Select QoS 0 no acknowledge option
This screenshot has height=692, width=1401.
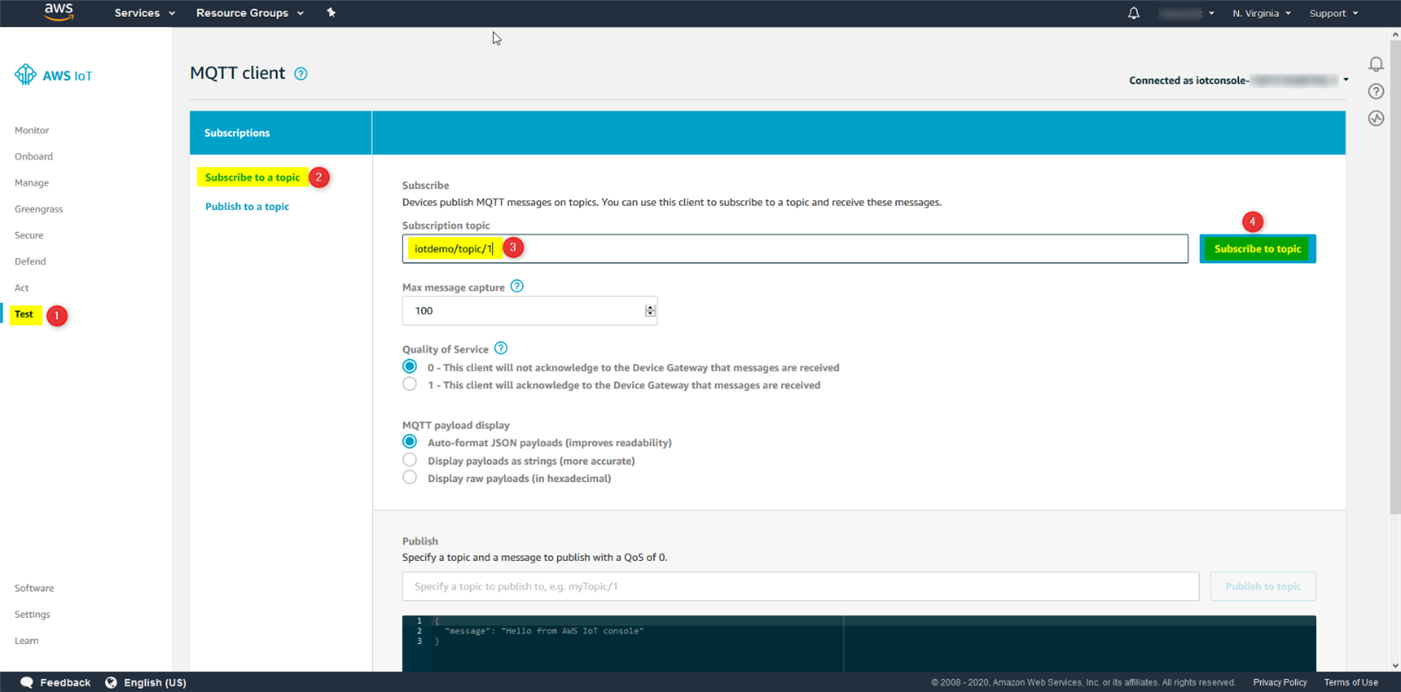[409, 367]
